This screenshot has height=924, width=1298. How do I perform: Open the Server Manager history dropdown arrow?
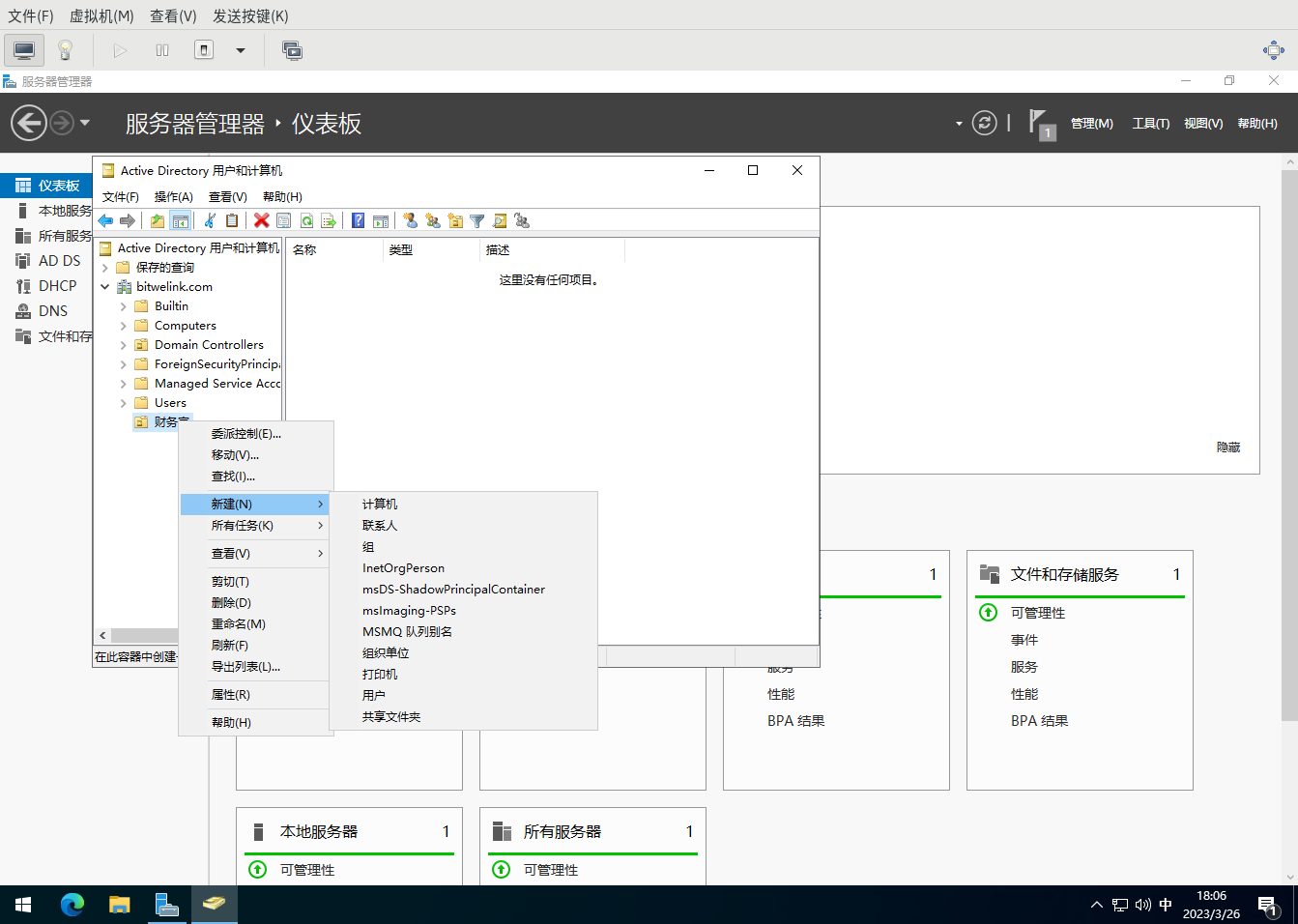[x=85, y=123]
